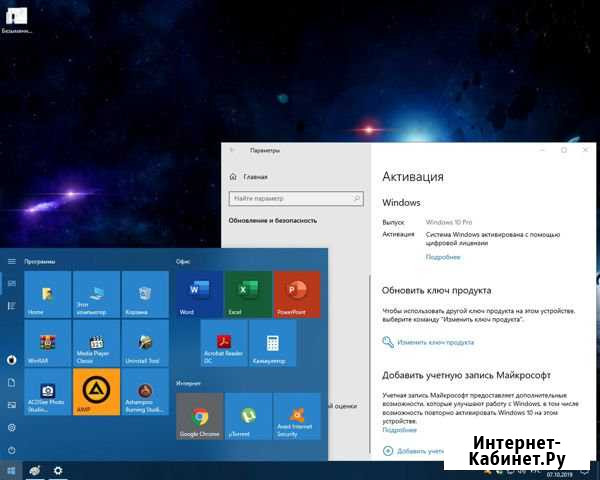Viewport: 600px width, 480px height.
Task: Click the Офис group header
Action: click(x=183, y=261)
